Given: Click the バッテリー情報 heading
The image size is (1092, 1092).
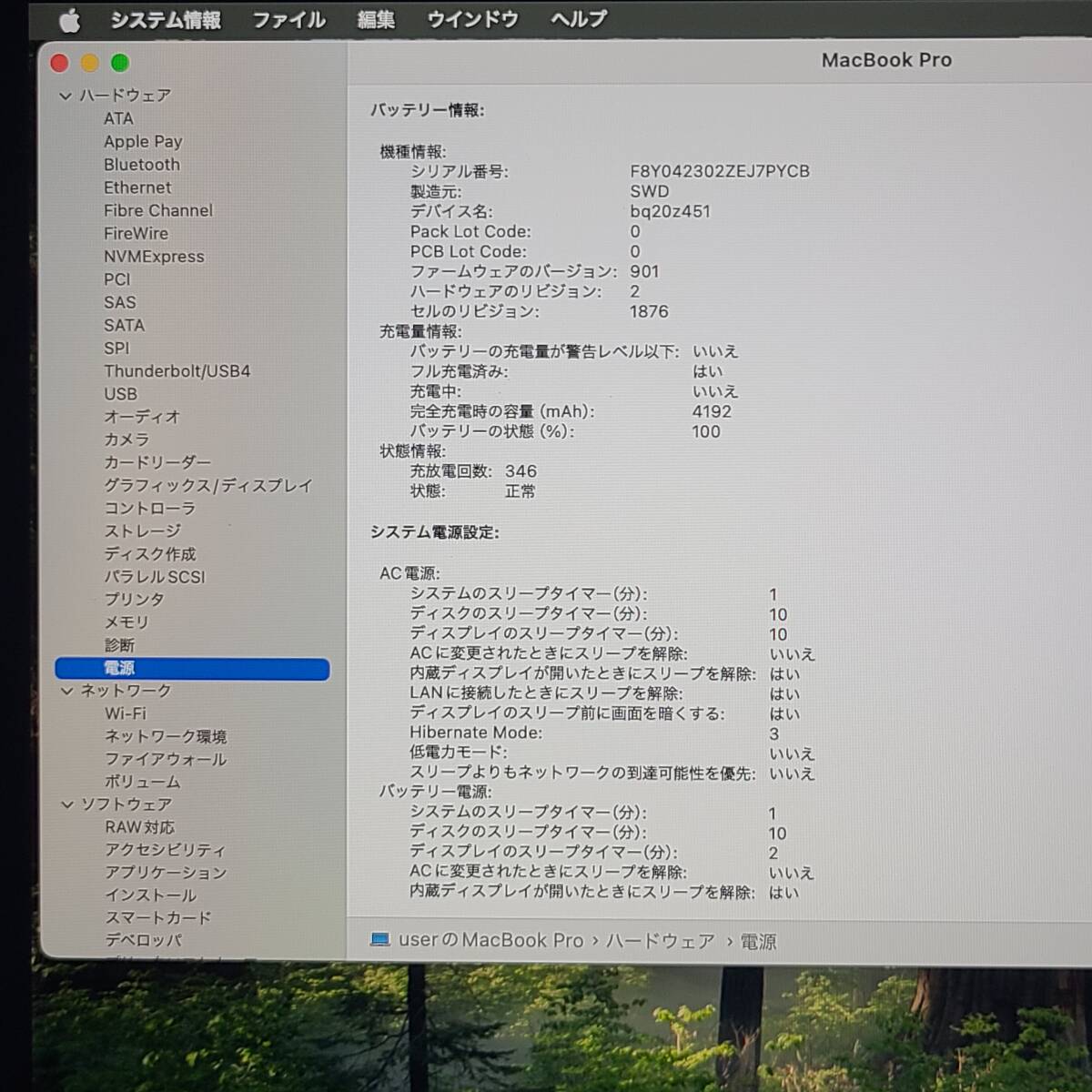Looking at the screenshot, I should [428, 110].
